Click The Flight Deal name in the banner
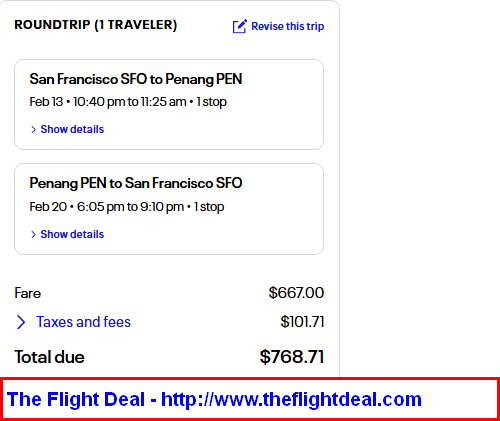Screen dimensions: 500x421 [76, 399]
